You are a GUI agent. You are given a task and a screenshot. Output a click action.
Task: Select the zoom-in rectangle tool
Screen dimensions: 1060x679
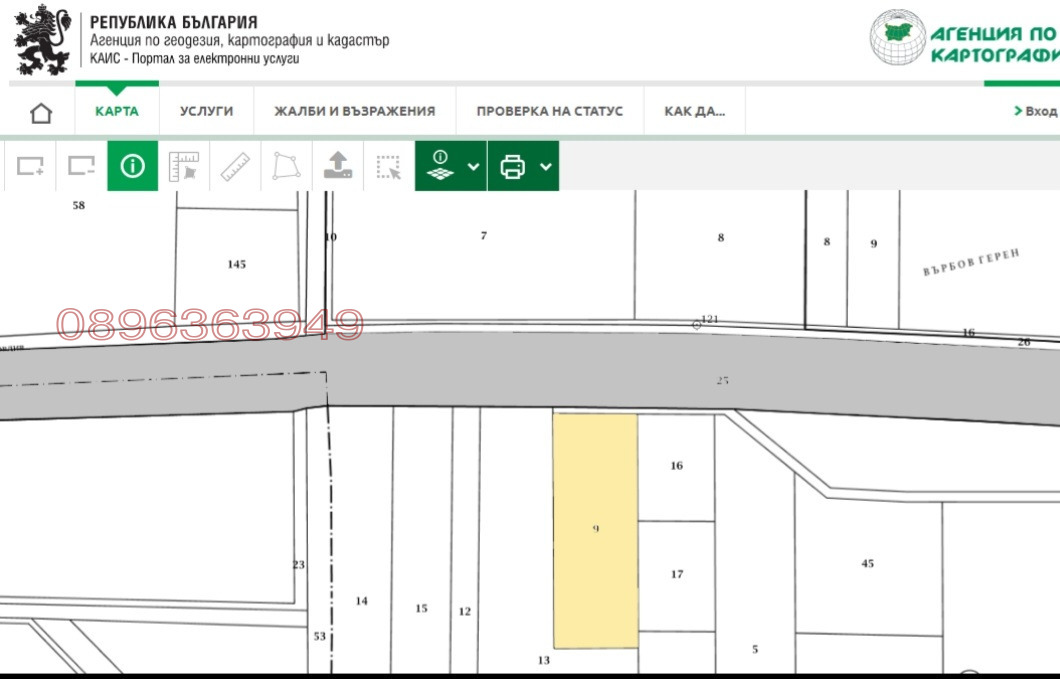tap(30, 166)
